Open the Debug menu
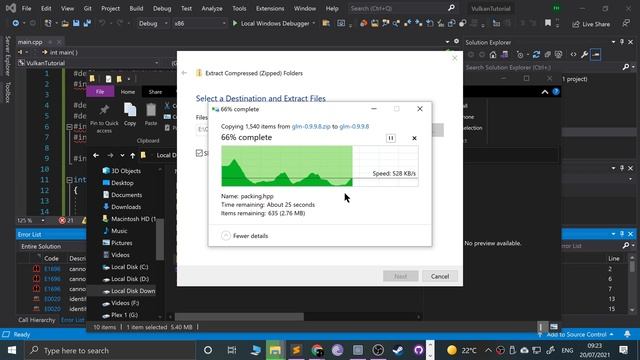This screenshot has width=640, height=360. click(162, 8)
